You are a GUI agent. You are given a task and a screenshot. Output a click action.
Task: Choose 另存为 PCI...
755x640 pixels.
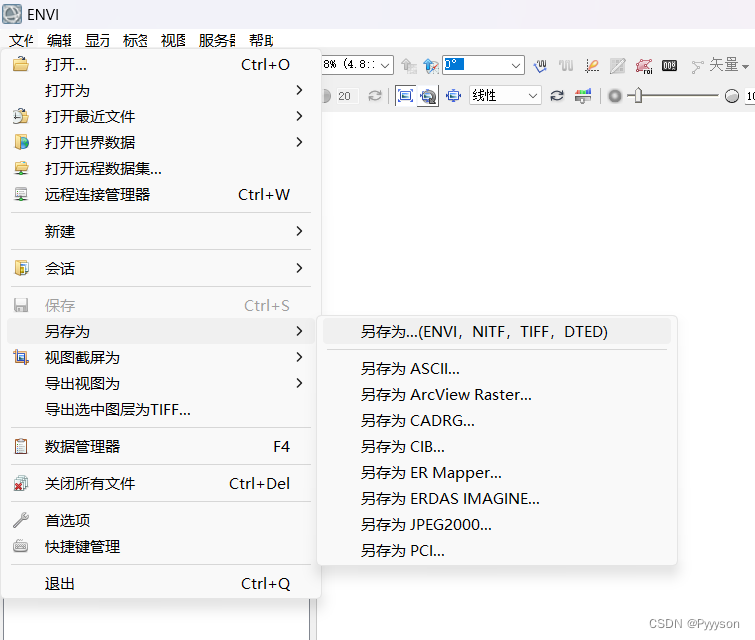pos(497,550)
